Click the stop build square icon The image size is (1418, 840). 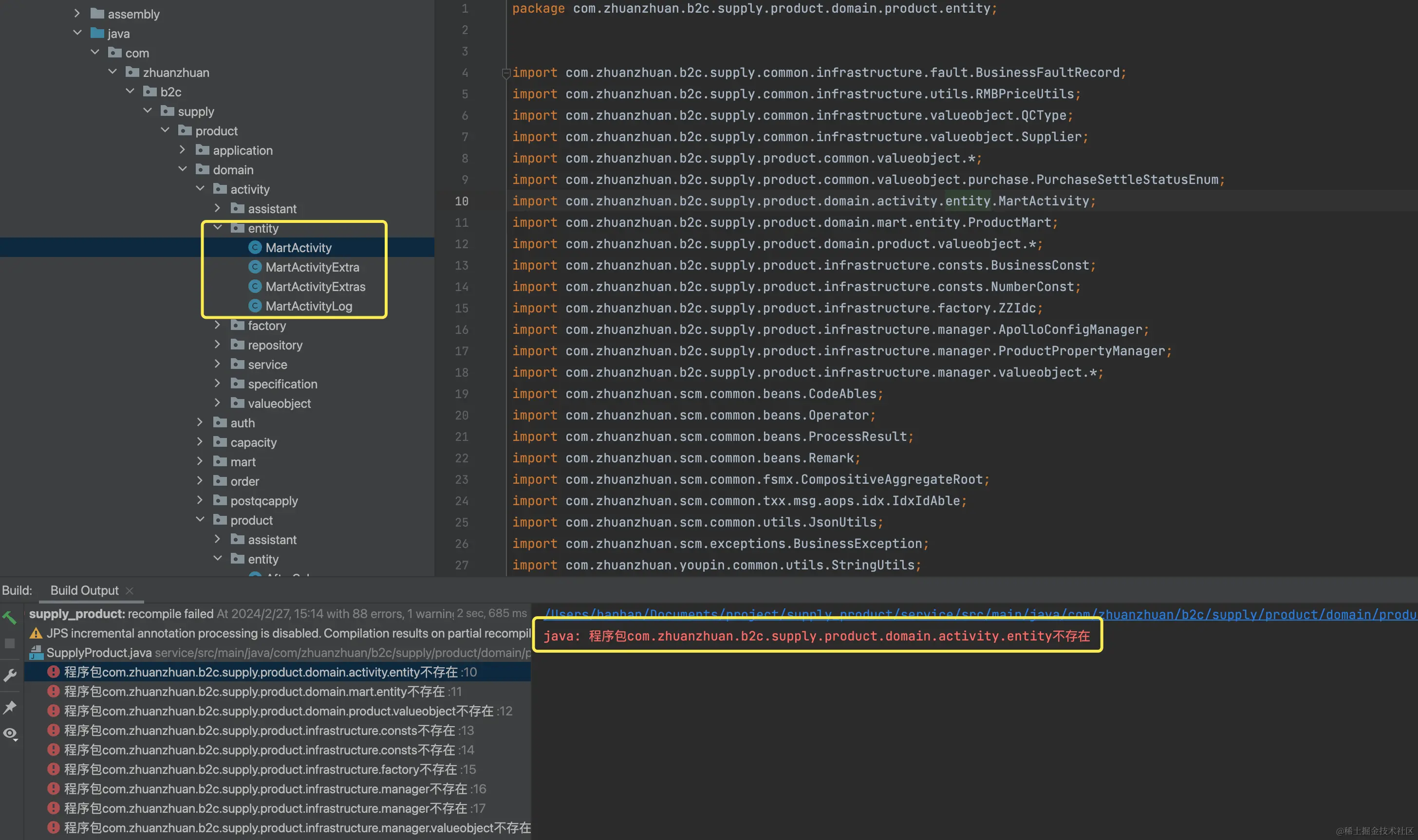click(x=10, y=643)
